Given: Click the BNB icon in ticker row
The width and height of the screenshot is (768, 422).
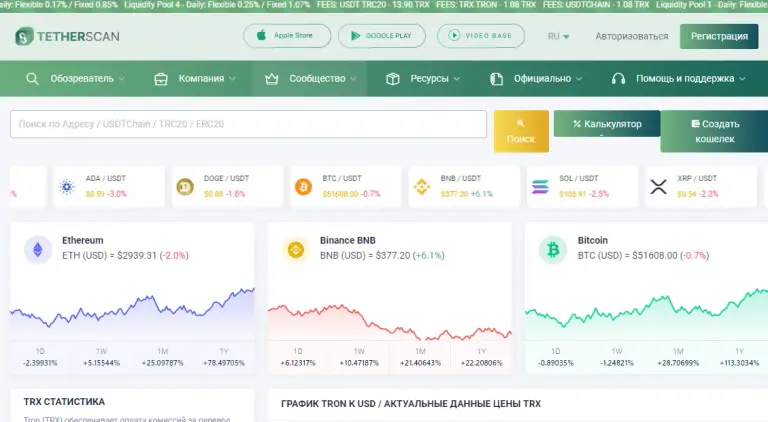Looking at the screenshot, I should [422, 187].
